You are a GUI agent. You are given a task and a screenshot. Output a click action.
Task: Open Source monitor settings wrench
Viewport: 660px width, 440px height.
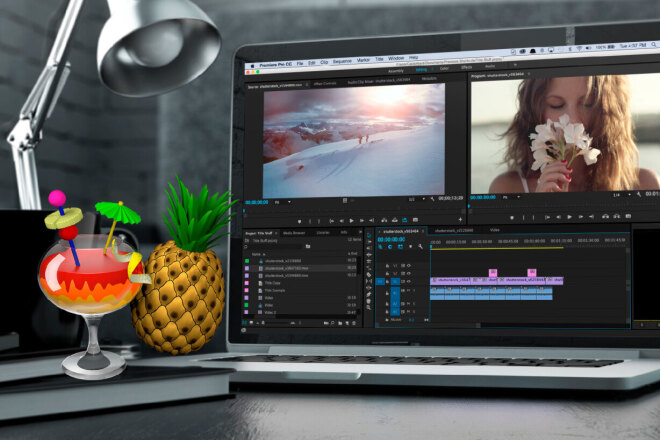432,199
